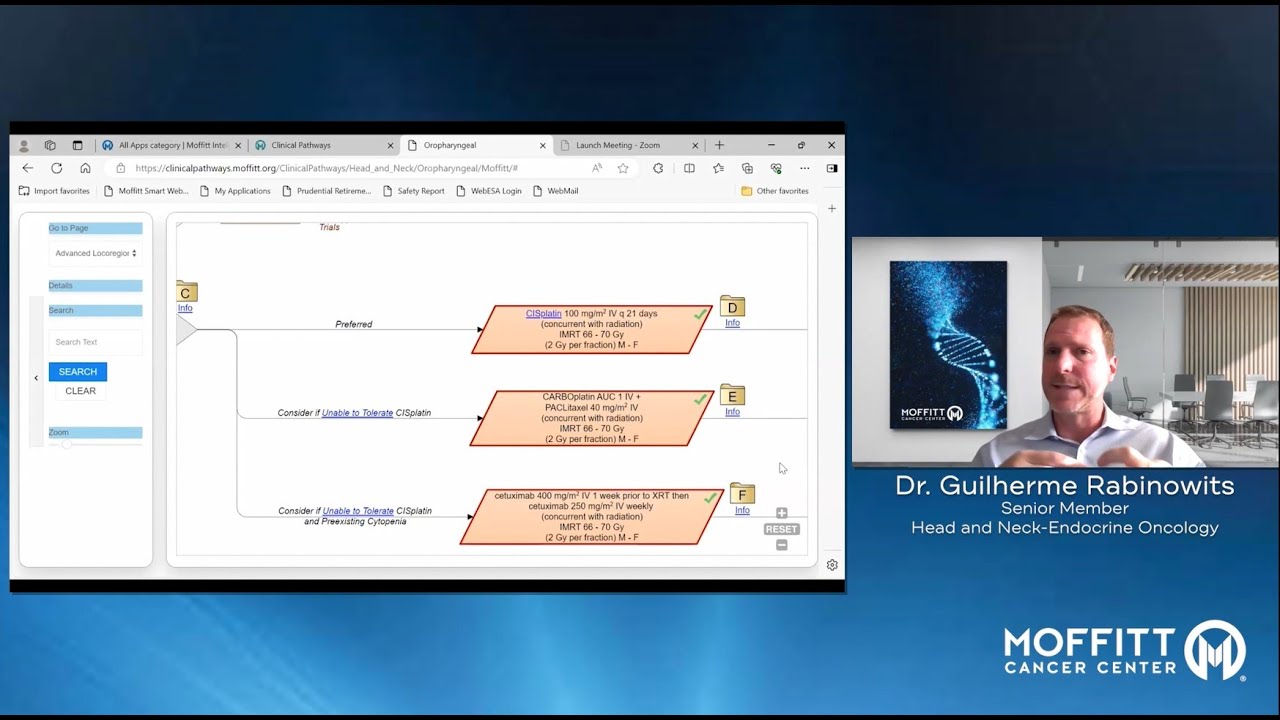Click the RESET zoom button
Screen dimensions: 1280x720
[781, 529]
